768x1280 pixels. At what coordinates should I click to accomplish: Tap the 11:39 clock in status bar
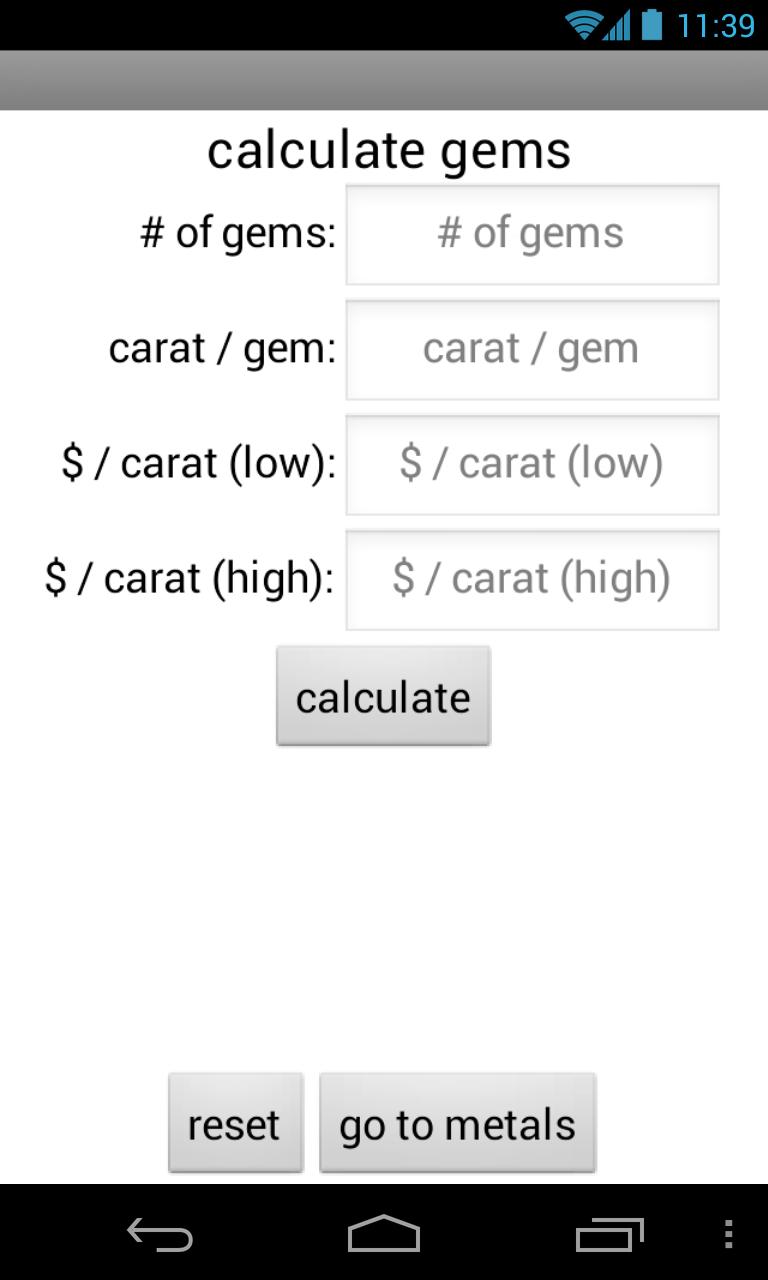[x=716, y=25]
